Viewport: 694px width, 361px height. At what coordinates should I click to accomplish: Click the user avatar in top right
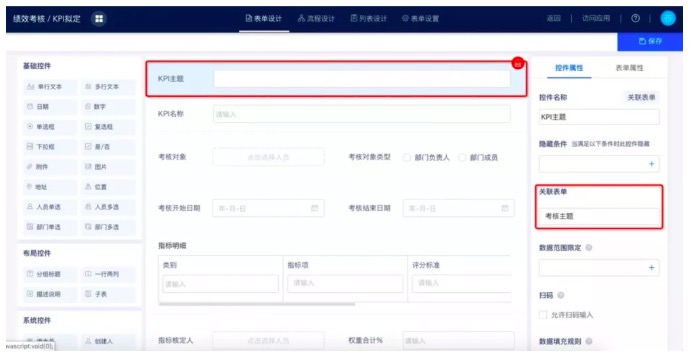[x=668, y=18]
